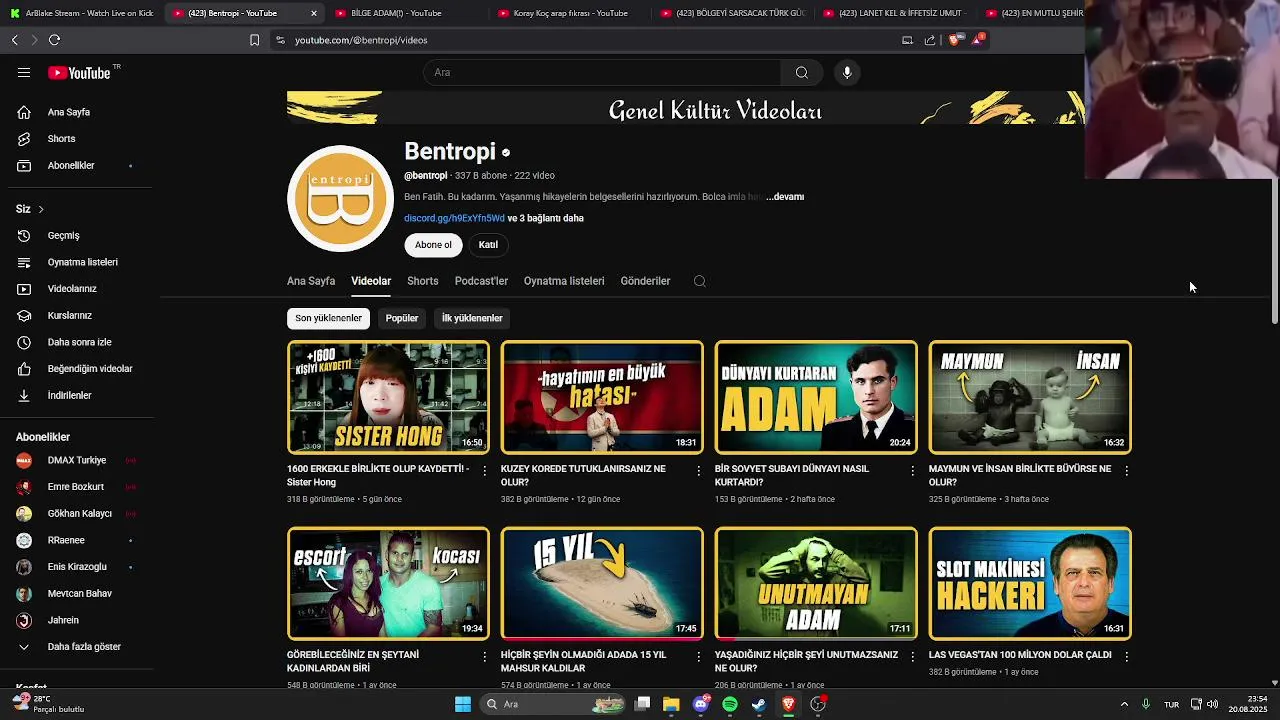Screen dimensions: 1280x720
Task: Click the search magnifier button
Action: point(802,72)
